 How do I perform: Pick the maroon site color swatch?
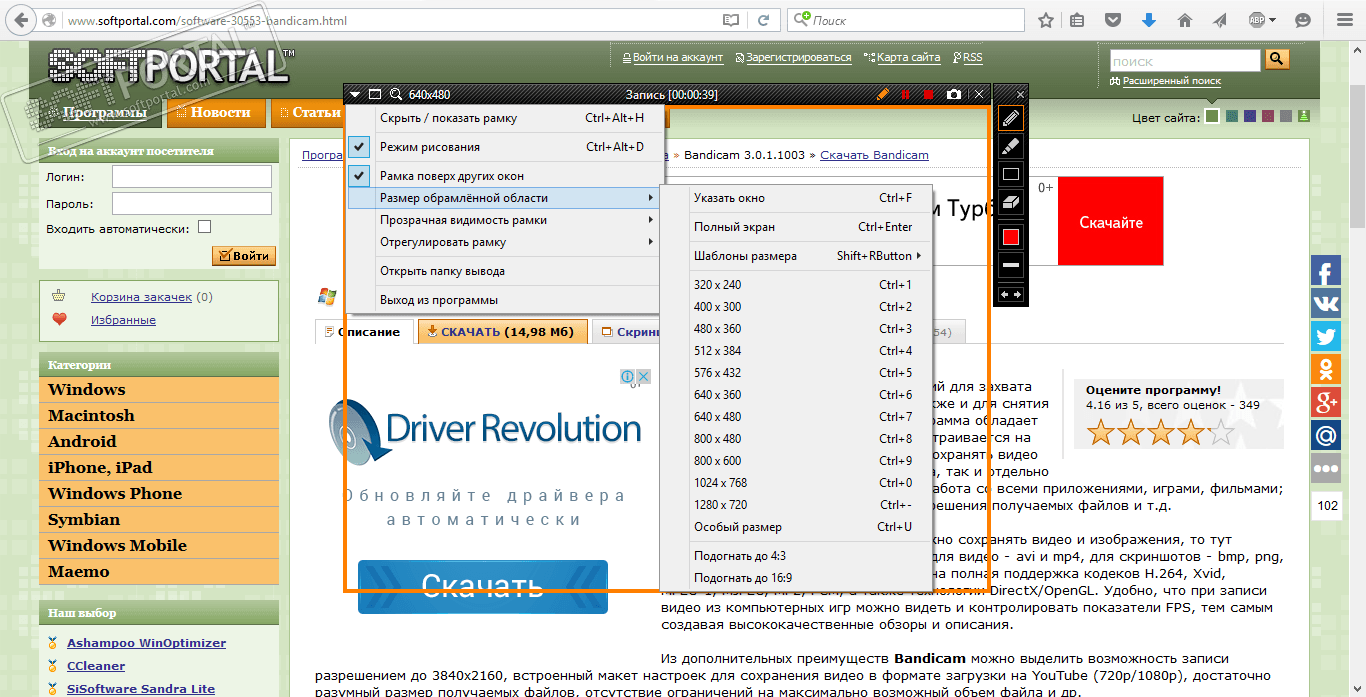(1269, 117)
